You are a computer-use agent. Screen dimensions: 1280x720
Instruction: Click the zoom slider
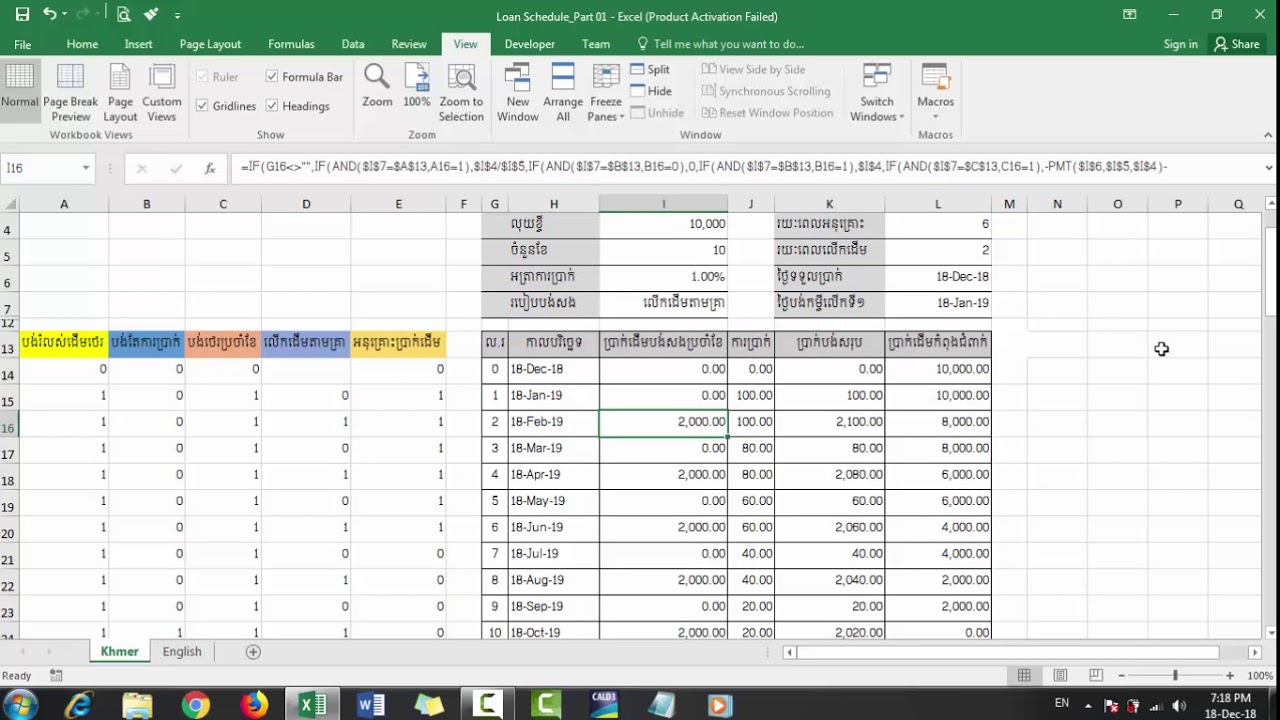pos(1176,676)
